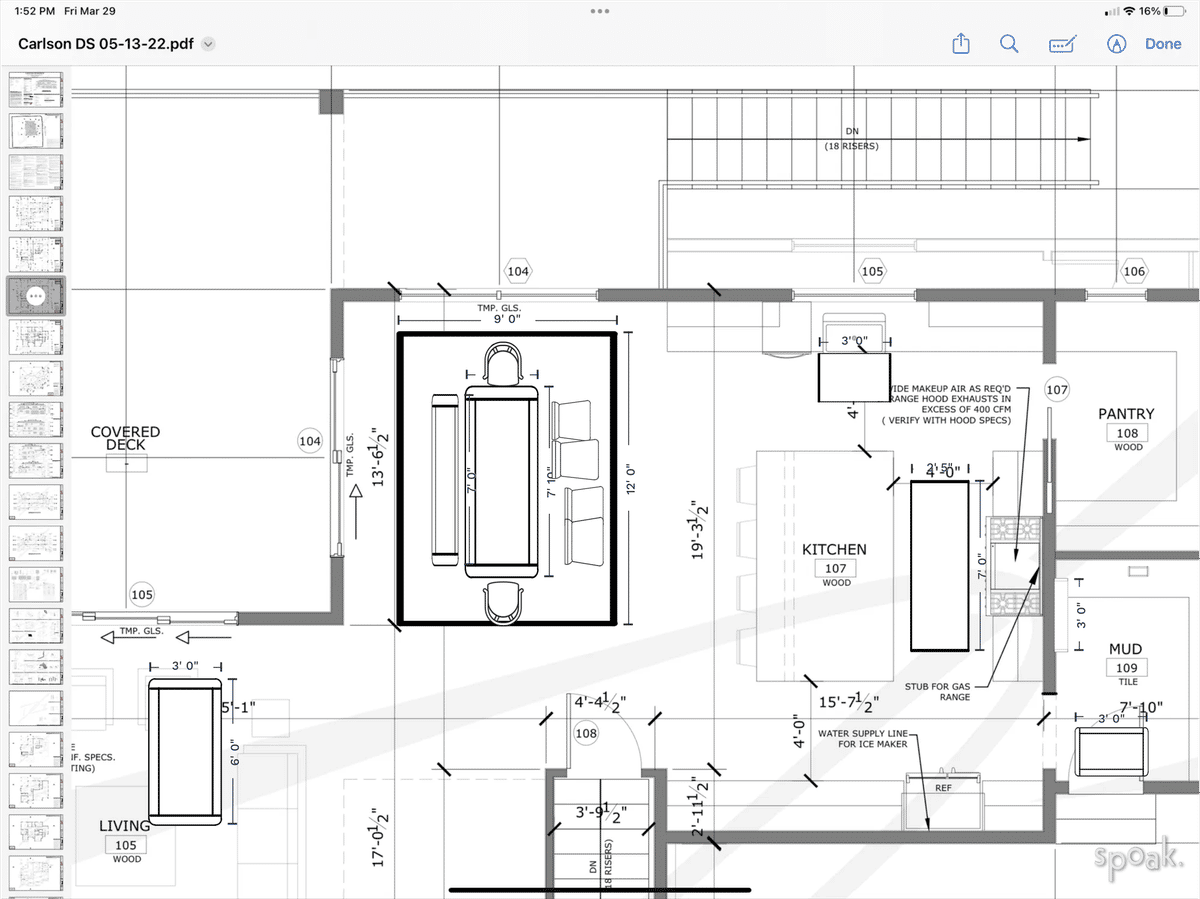The image size is (1200, 899).
Task: Tap Done to close the document
Action: click(x=1163, y=43)
